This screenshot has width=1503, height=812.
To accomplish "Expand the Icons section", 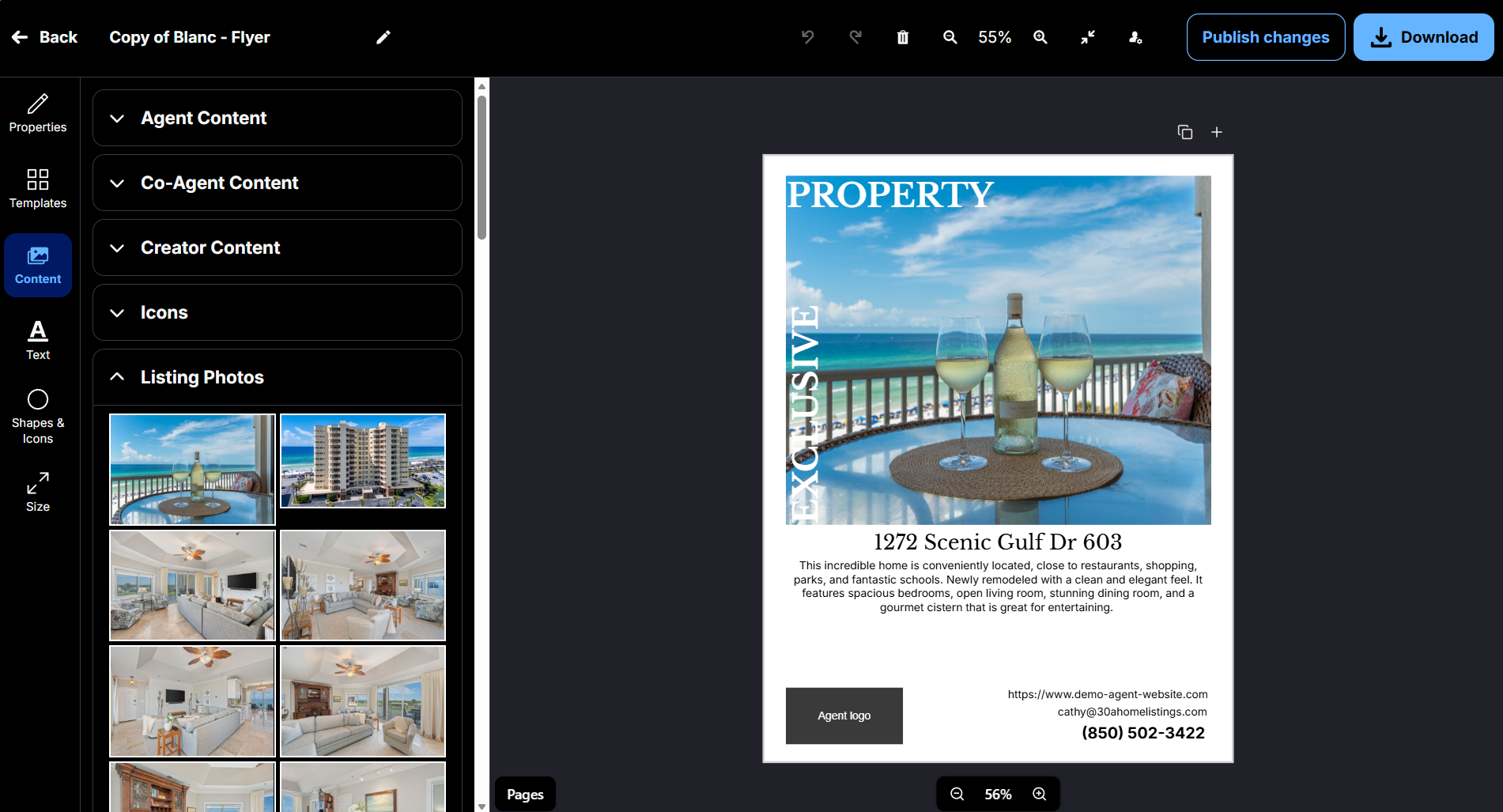I will 278,312.
